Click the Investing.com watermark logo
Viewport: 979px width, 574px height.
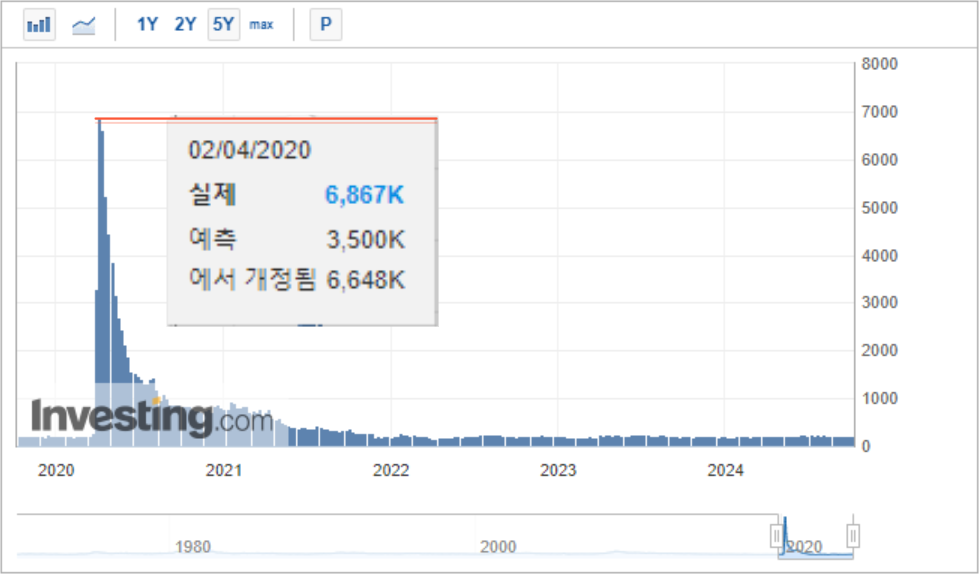pyautogui.click(x=151, y=417)
